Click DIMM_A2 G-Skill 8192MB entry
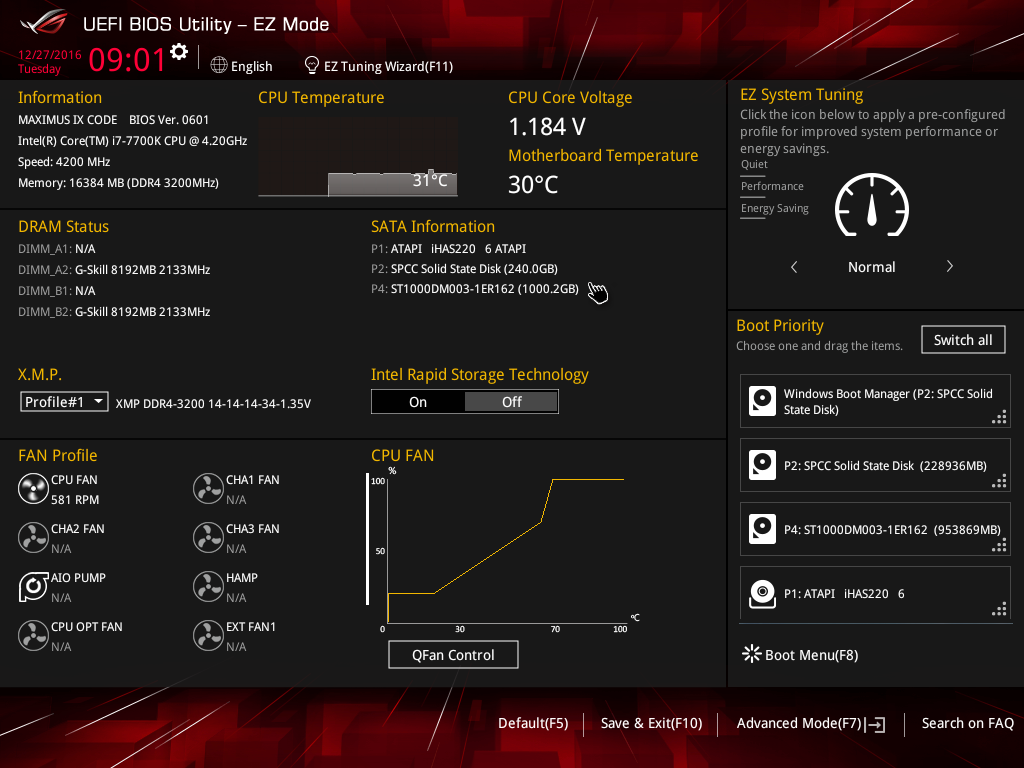The width and height of the screenshot is (1024, 768). [114, 270]
